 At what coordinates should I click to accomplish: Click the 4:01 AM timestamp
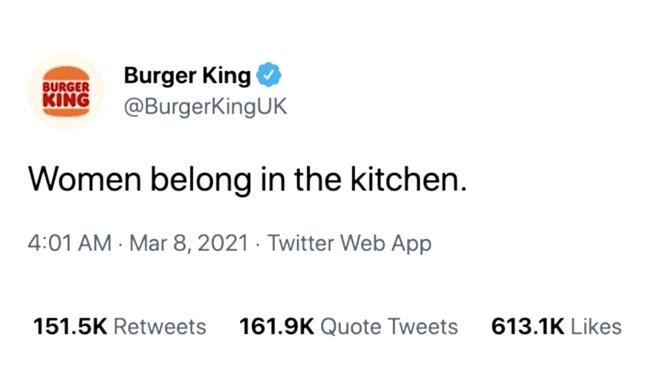[x=70, y=243]
